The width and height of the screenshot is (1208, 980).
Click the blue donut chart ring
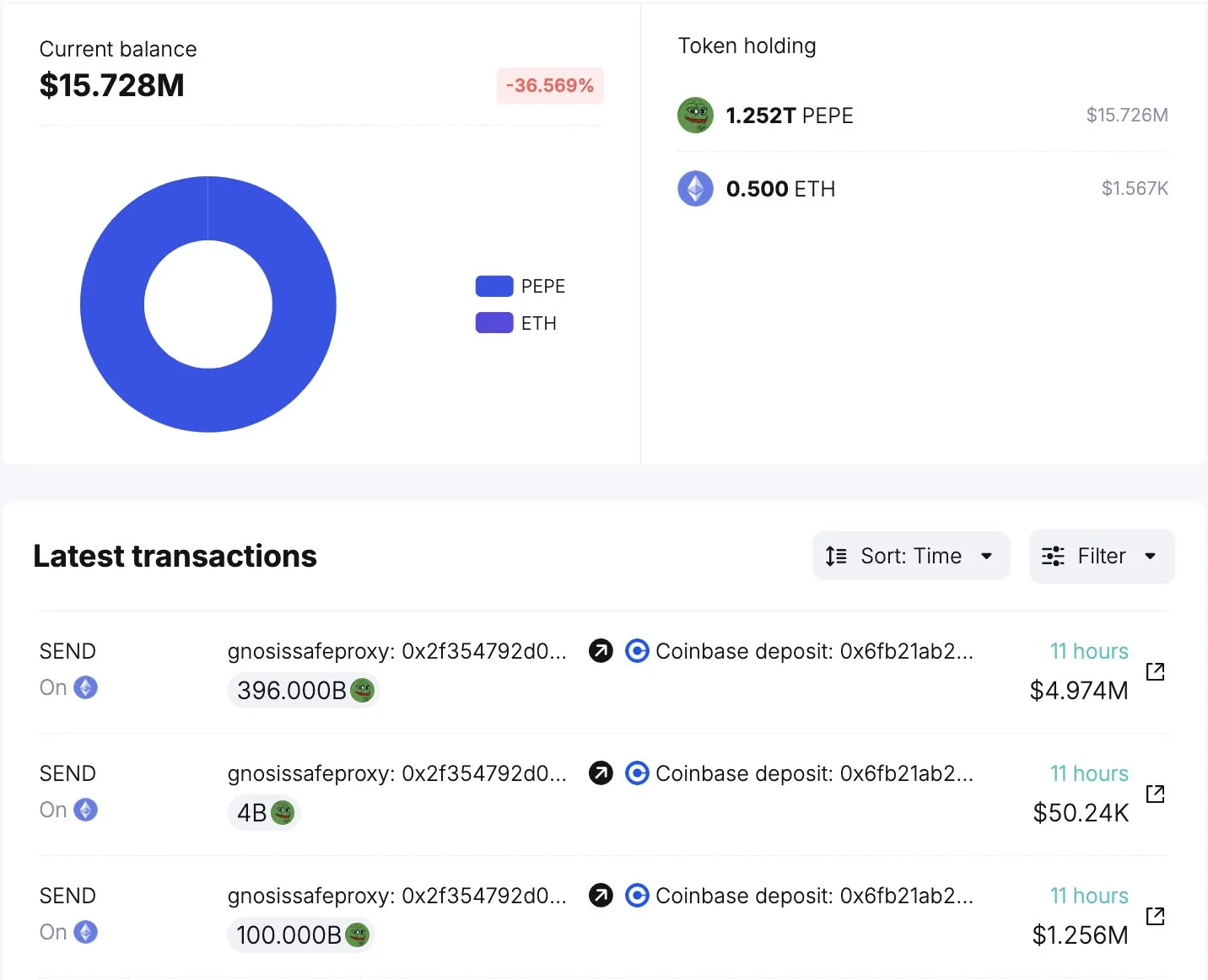pyautogui.click(x=112, y=304)
